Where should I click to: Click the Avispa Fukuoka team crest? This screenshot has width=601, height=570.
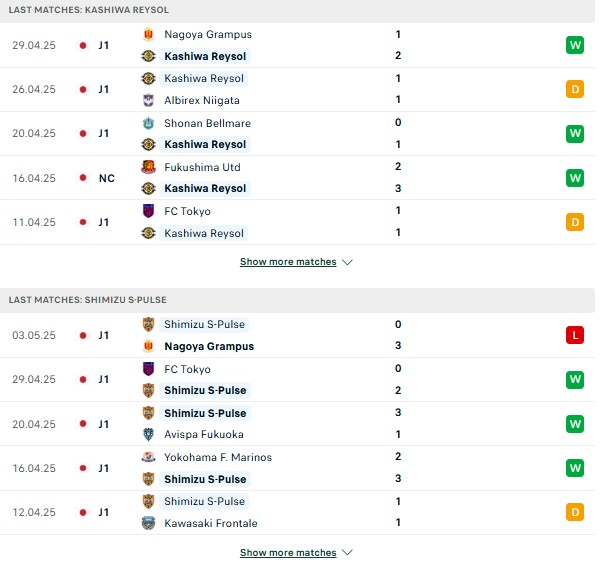tap(148, 434)
